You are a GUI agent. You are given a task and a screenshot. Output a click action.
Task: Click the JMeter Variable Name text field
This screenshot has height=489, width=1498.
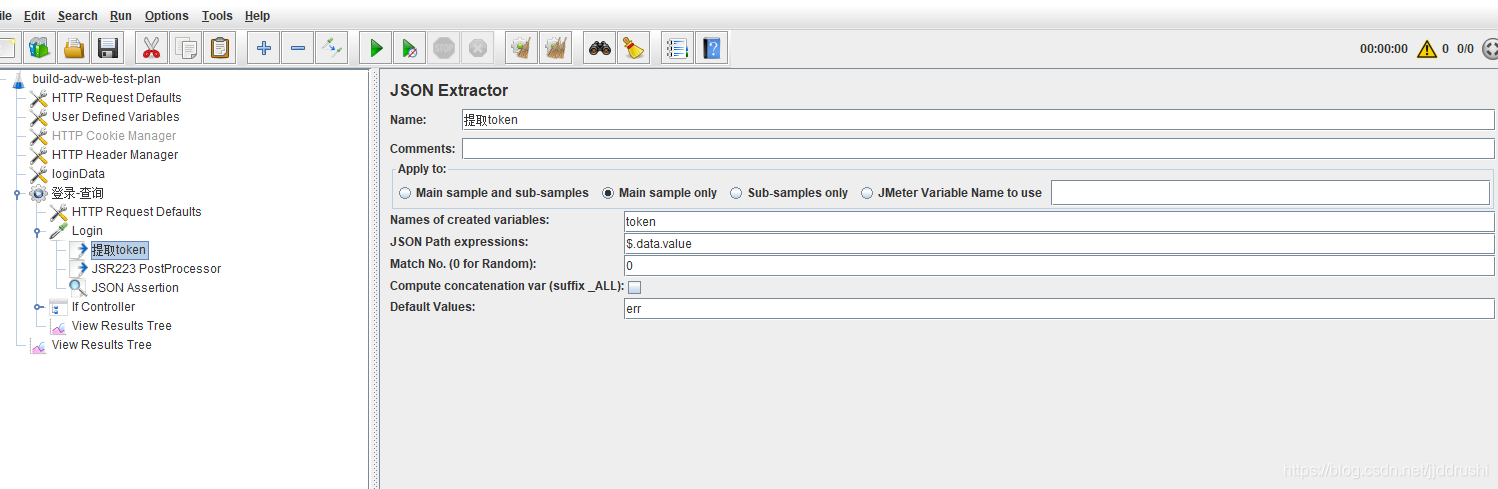pyautogui.click(x=1270, y=193)
